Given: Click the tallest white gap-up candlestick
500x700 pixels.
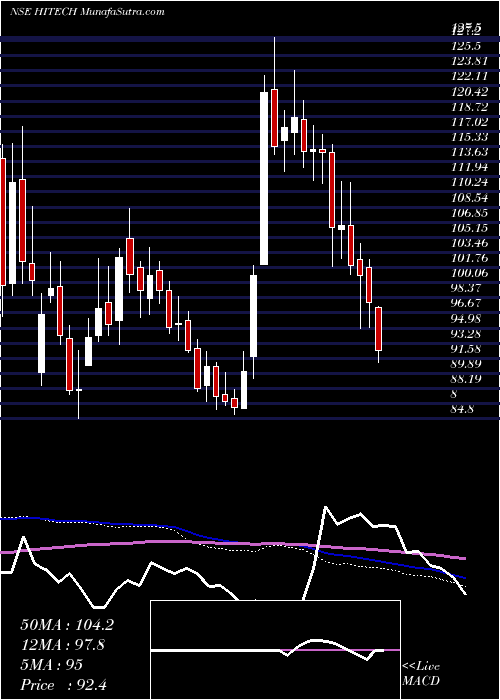Looking at the screenshot, I should 264,179.
